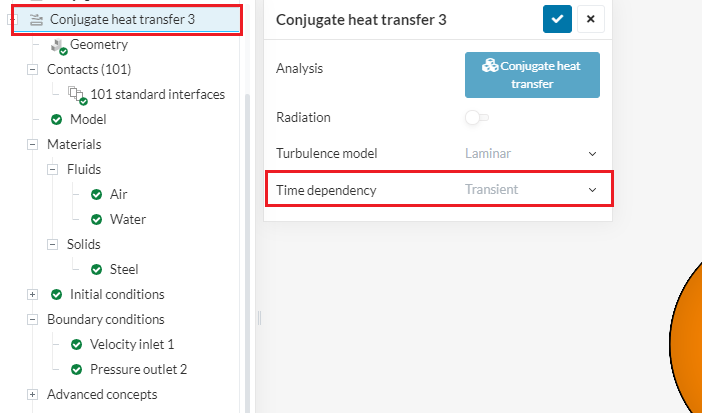Click the Conjugate heat transfer analysis button

point(532,75)
